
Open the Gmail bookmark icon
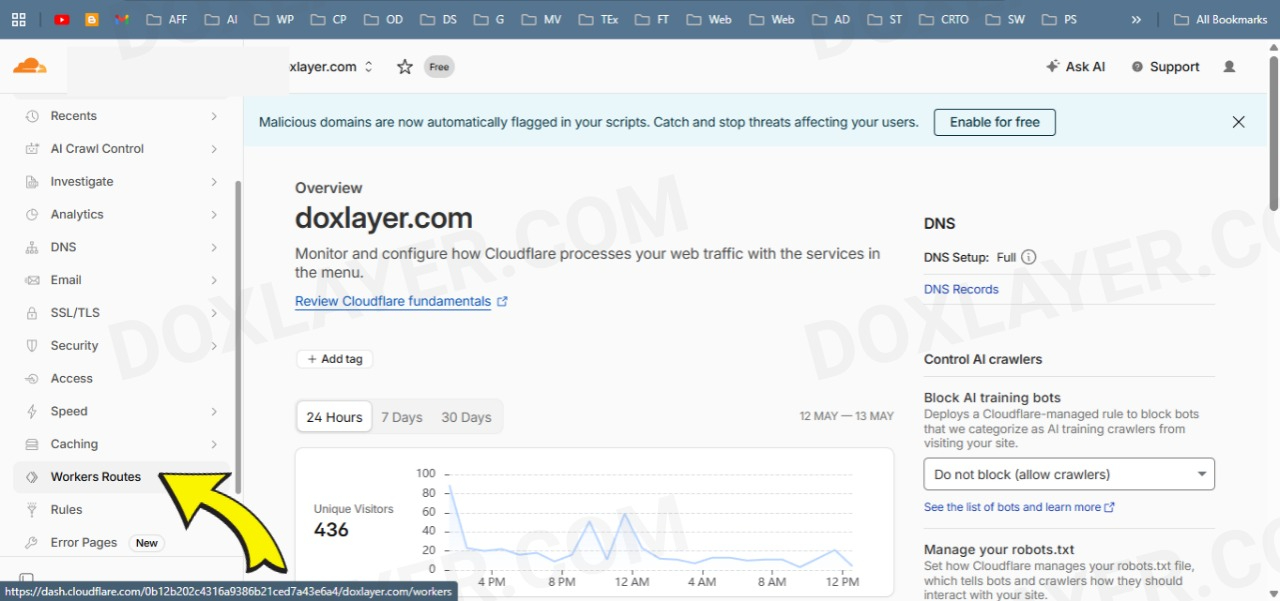coord(122,19)
